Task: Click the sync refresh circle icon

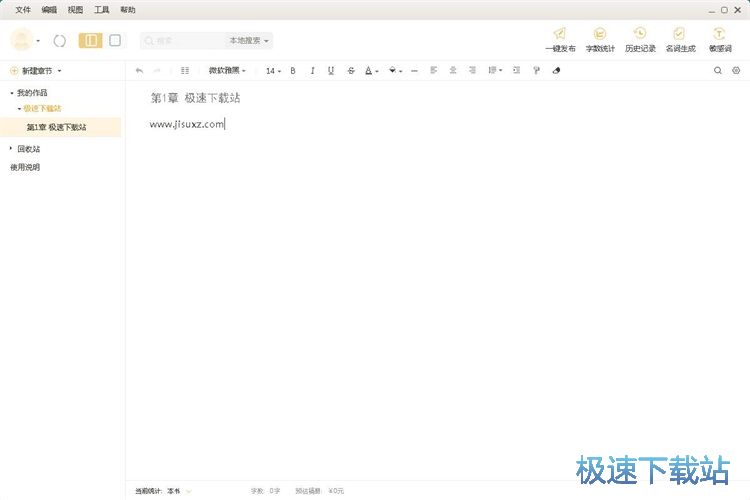Action: coord(60,41)
